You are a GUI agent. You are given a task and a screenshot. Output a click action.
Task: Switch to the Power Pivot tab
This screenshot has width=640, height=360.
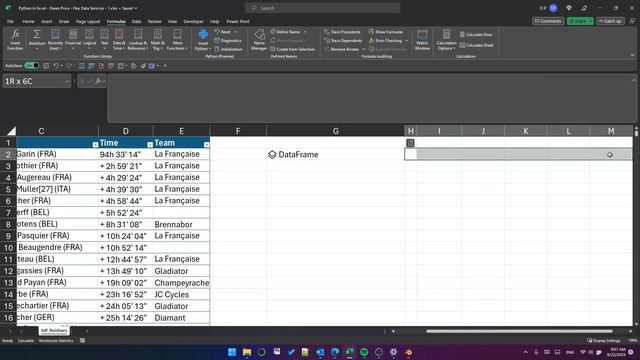coord(238,21)
